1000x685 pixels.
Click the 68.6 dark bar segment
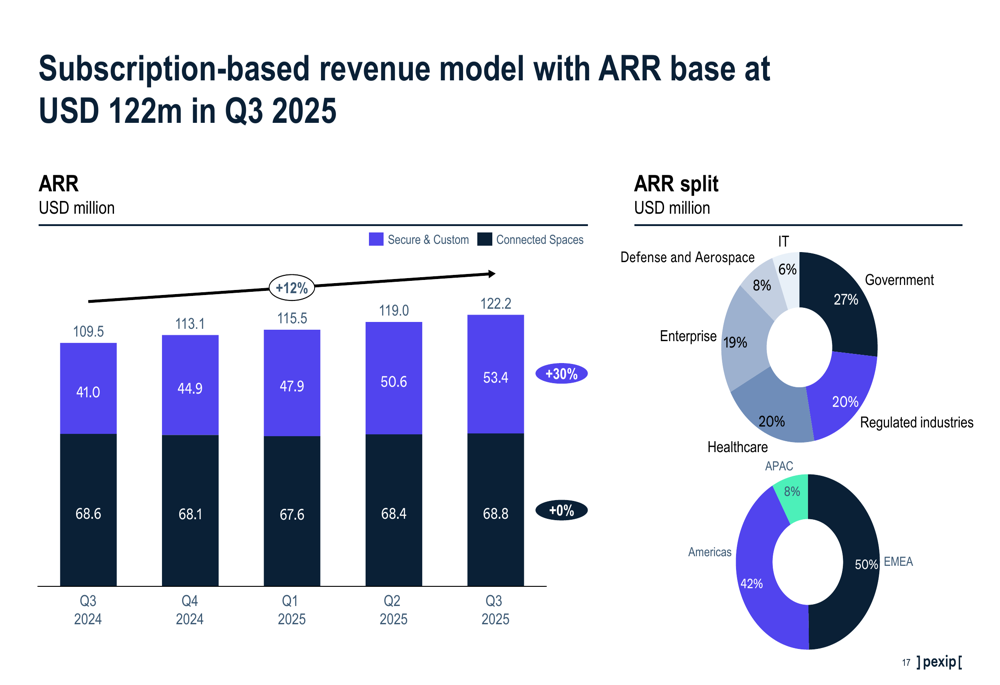coord(88,510)
